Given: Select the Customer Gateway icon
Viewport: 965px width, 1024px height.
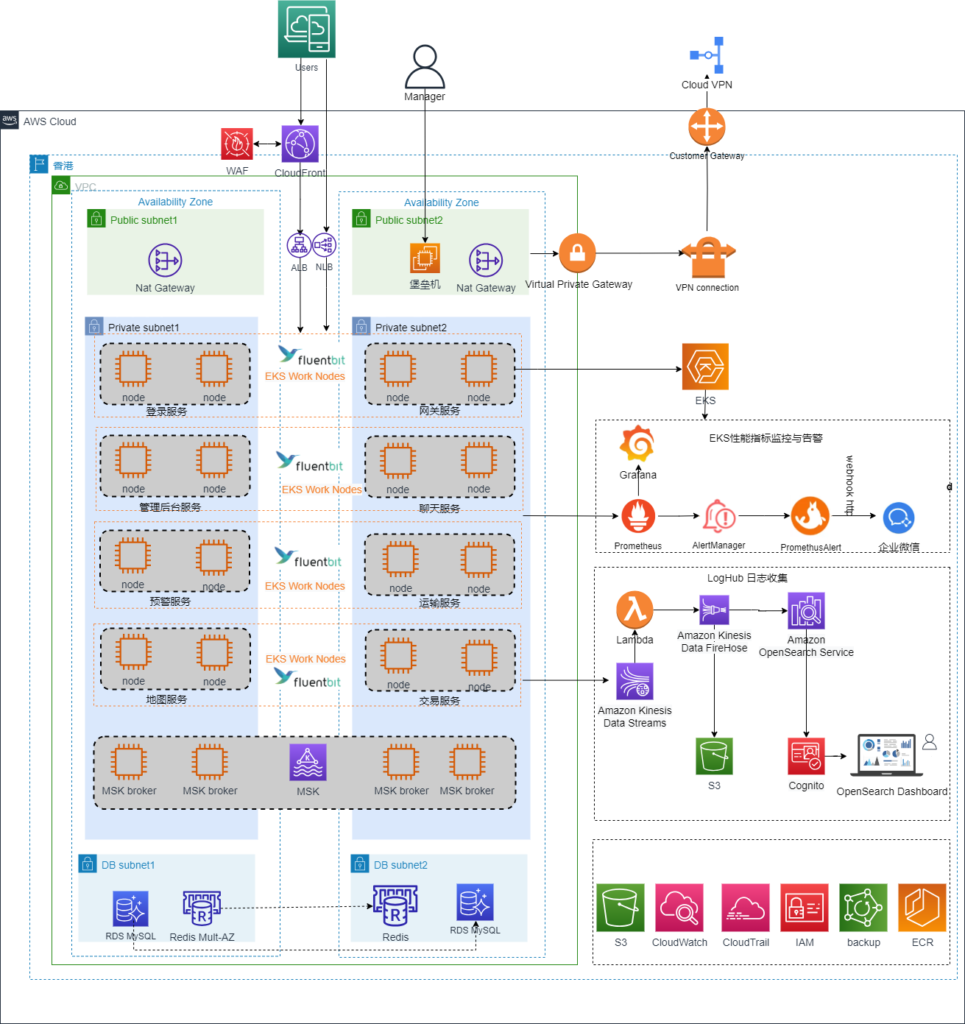Looking at the screenshot, I should click(x=706, y=127).
